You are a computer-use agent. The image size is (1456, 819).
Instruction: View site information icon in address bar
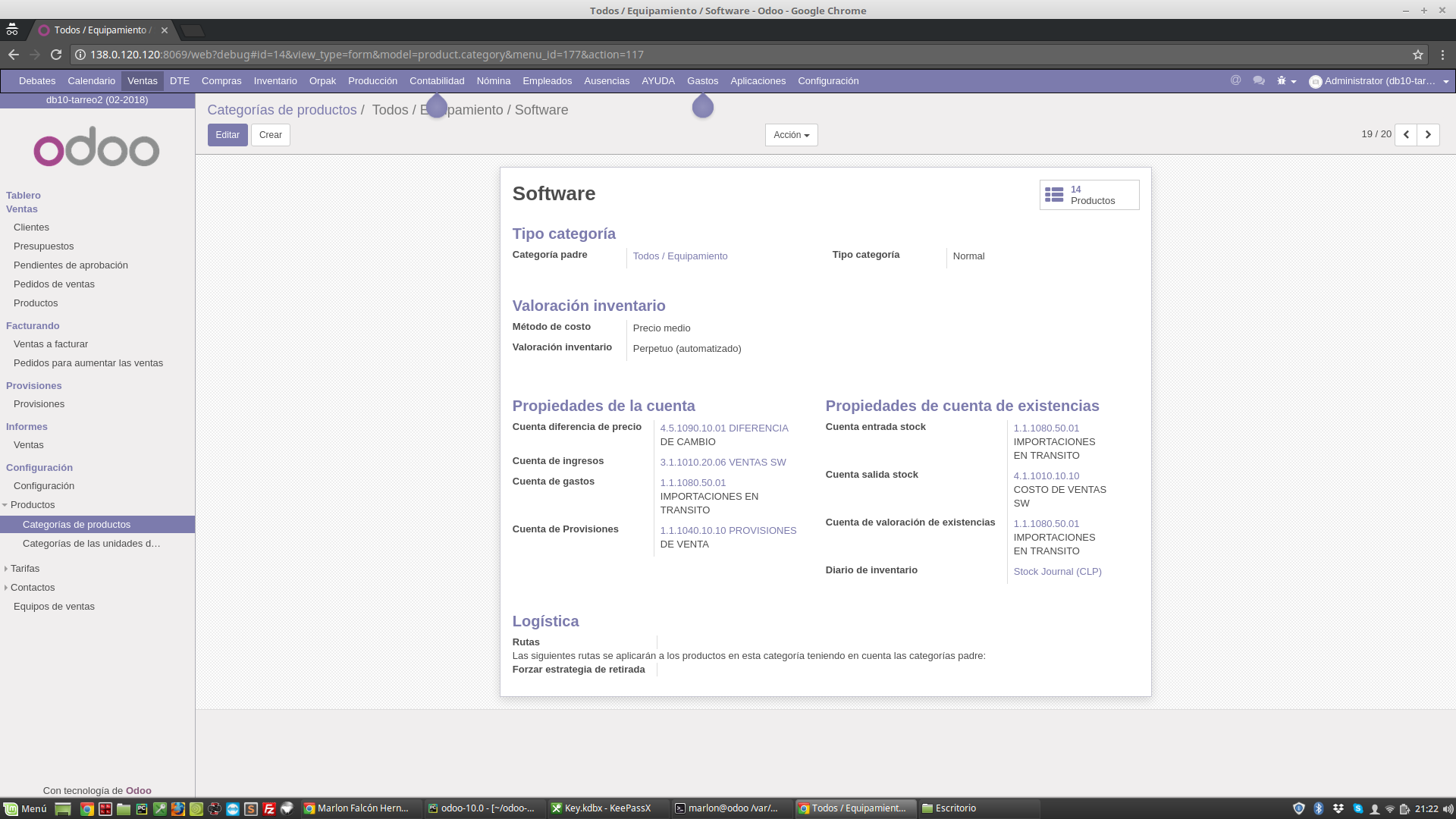pos(80,55)
